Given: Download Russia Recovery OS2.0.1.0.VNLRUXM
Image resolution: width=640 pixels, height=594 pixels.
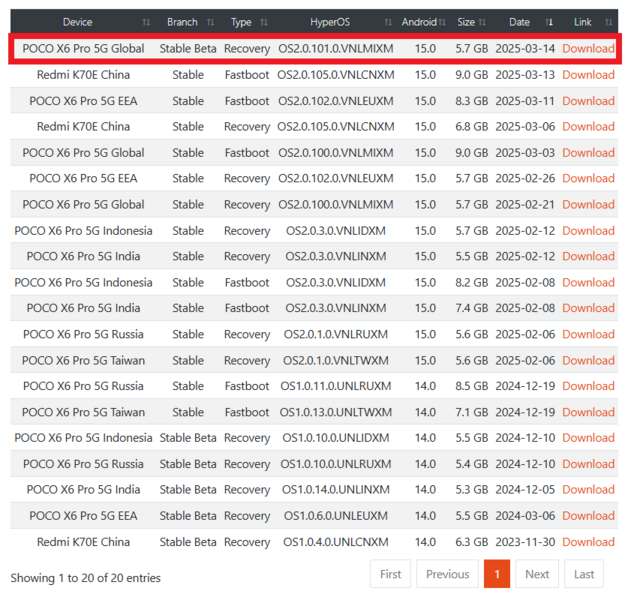Looking at the screenshot, I should [588, 334].
